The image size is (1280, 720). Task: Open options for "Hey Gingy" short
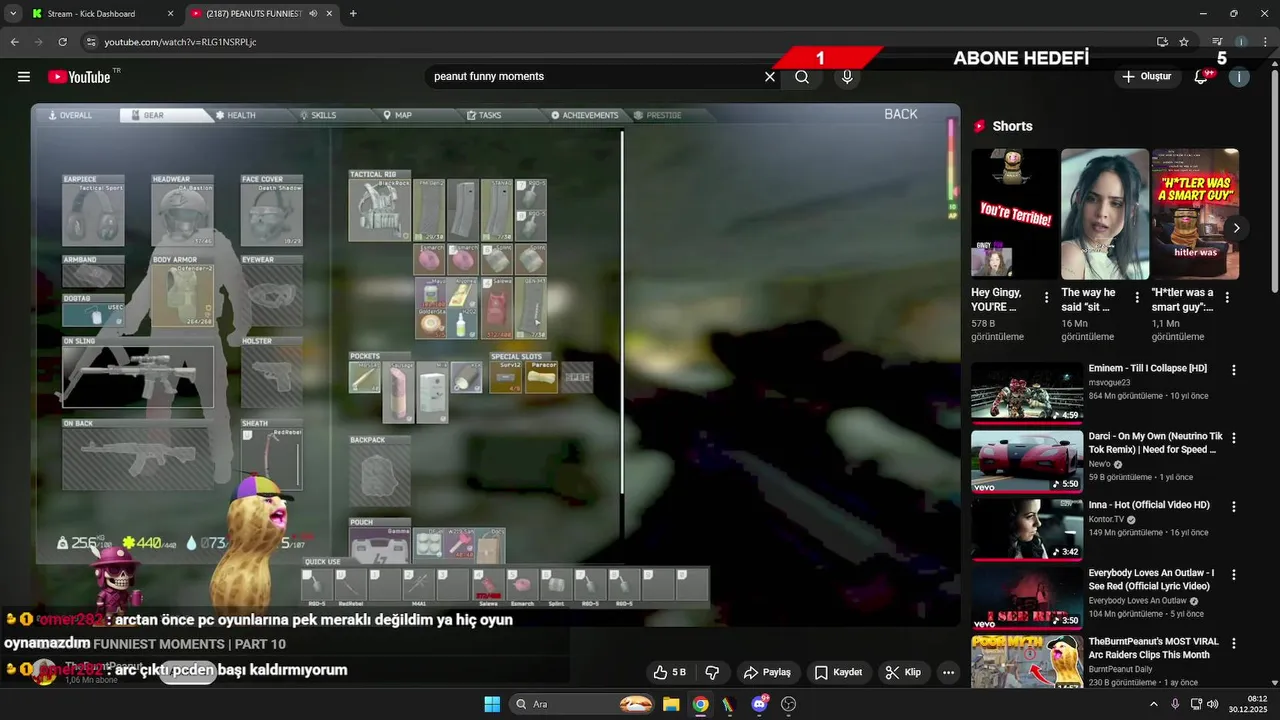tap(1046, 297)
